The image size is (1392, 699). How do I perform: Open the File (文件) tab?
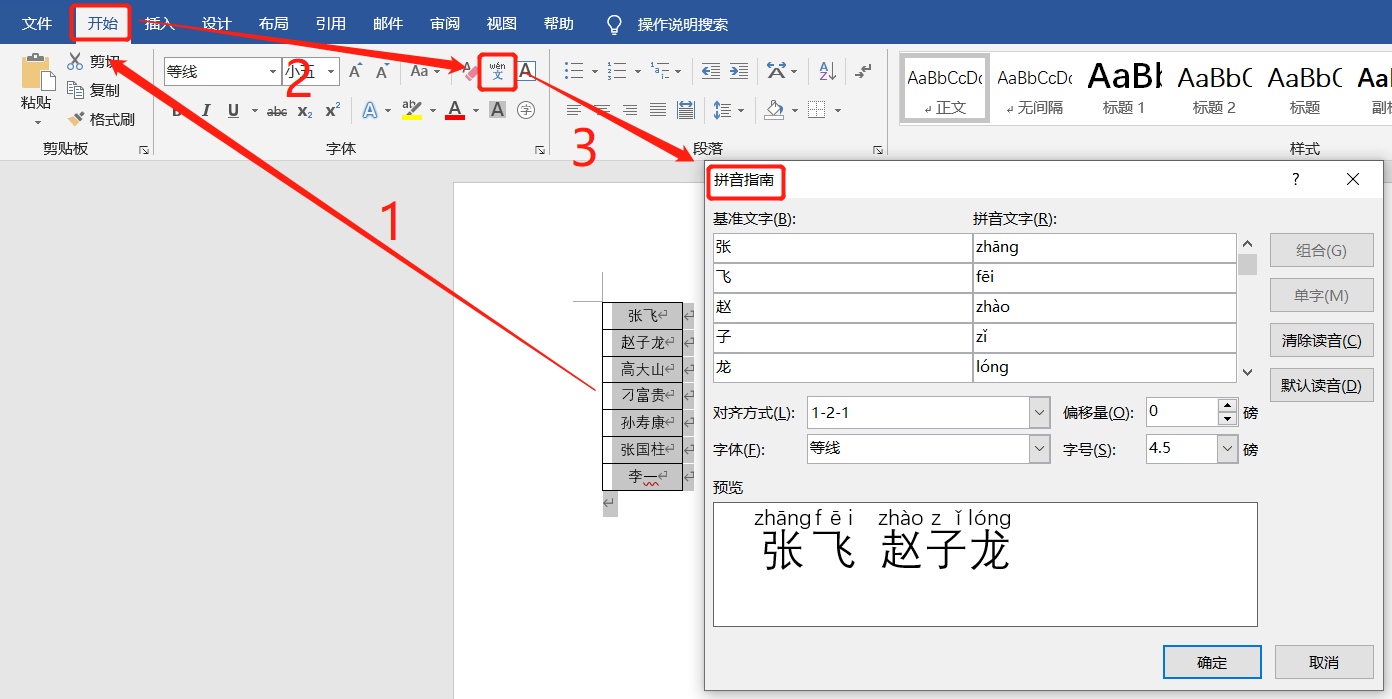(37, 24)
